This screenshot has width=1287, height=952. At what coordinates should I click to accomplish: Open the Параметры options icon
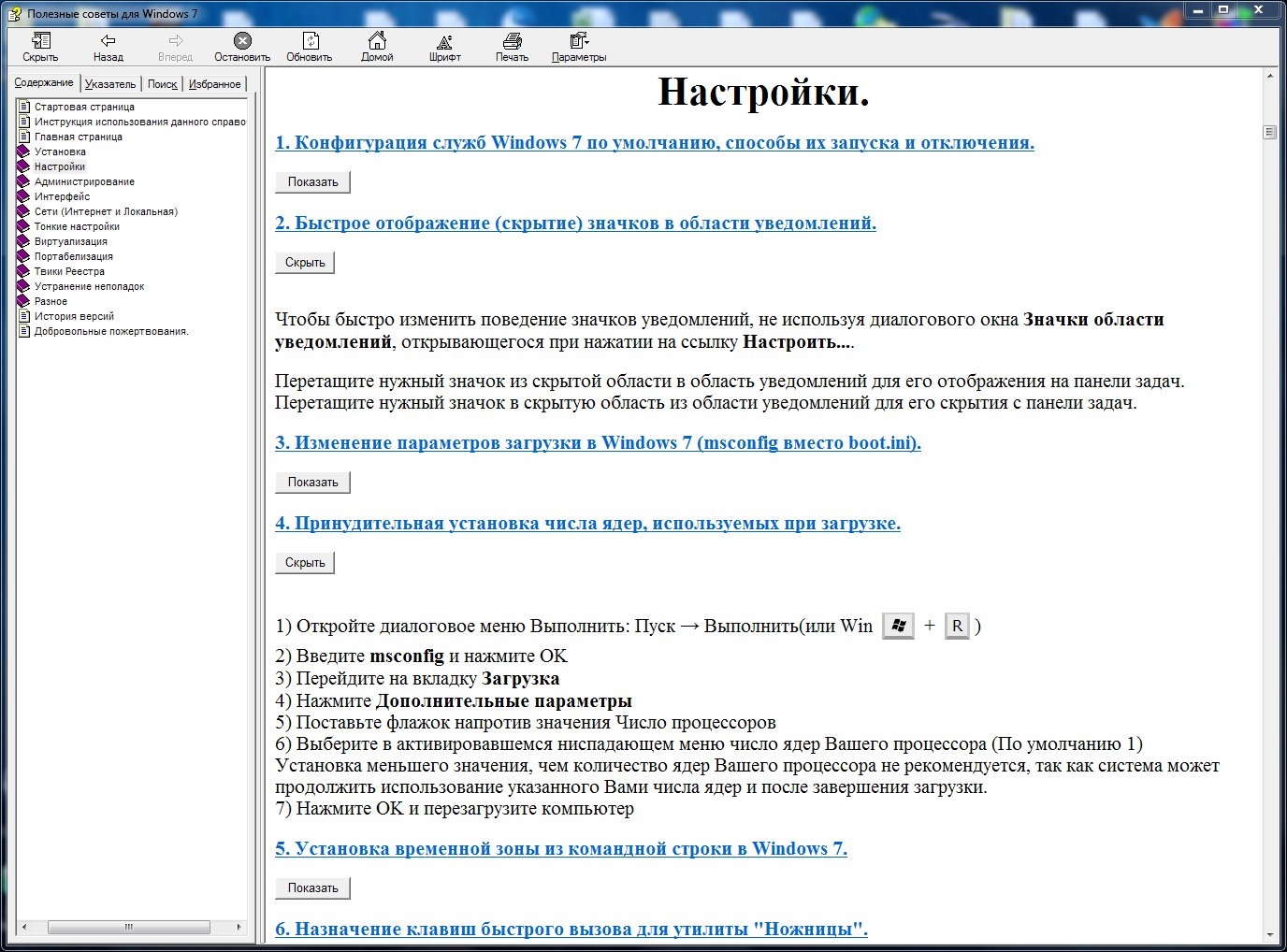pos(579,47)
